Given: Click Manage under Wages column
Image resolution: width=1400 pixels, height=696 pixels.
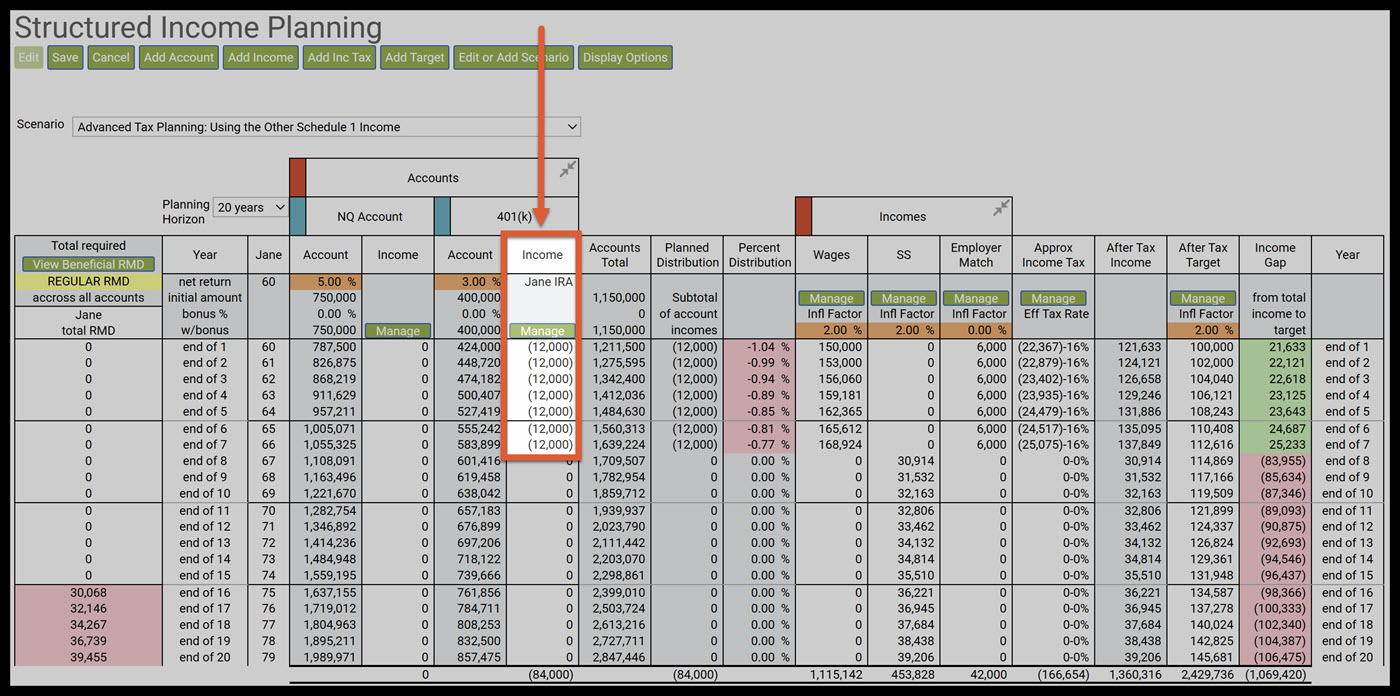Looking at the screenshot, I should point(831,298).
